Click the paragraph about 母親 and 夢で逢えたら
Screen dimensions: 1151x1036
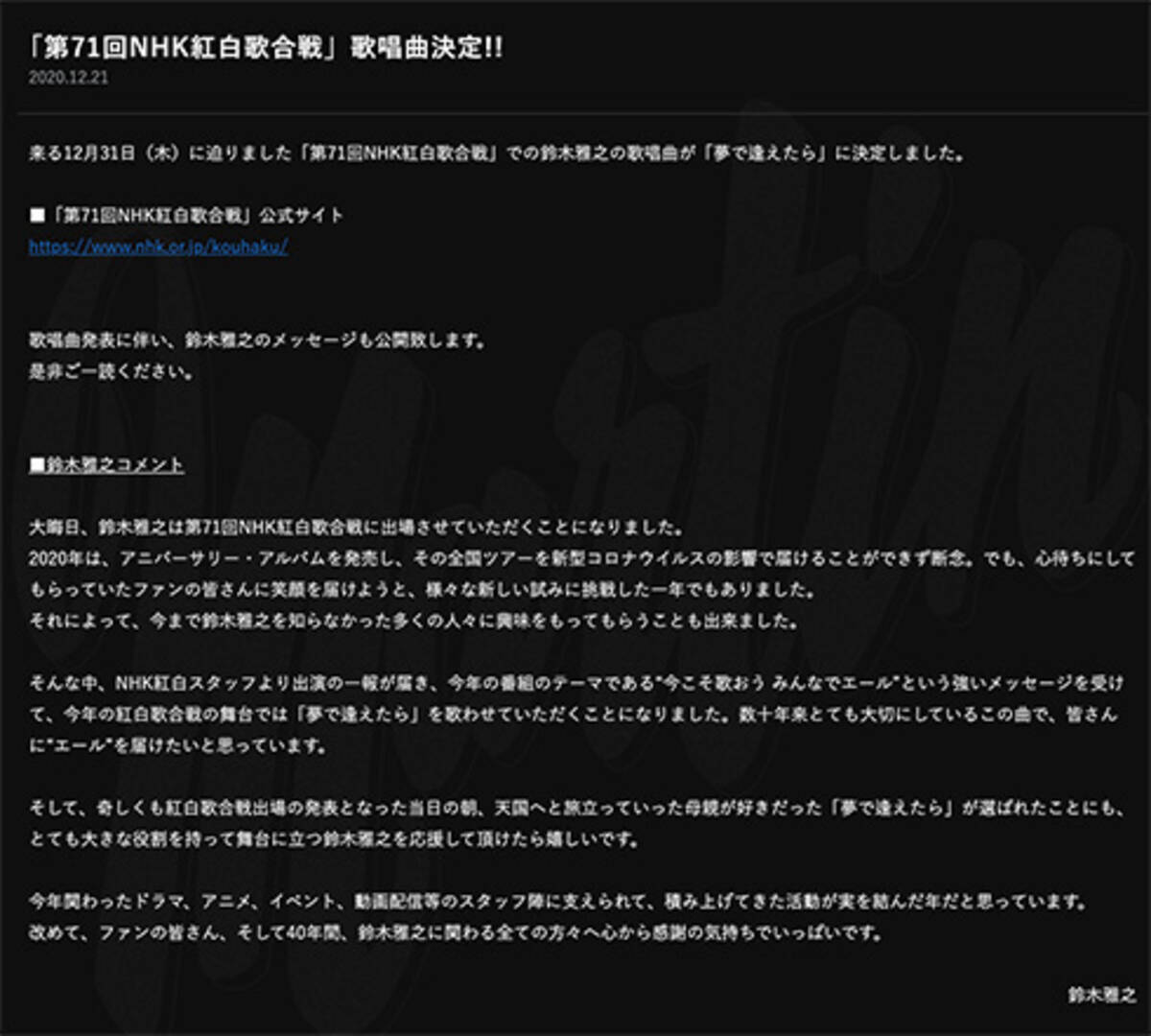[x=480, y=806]
